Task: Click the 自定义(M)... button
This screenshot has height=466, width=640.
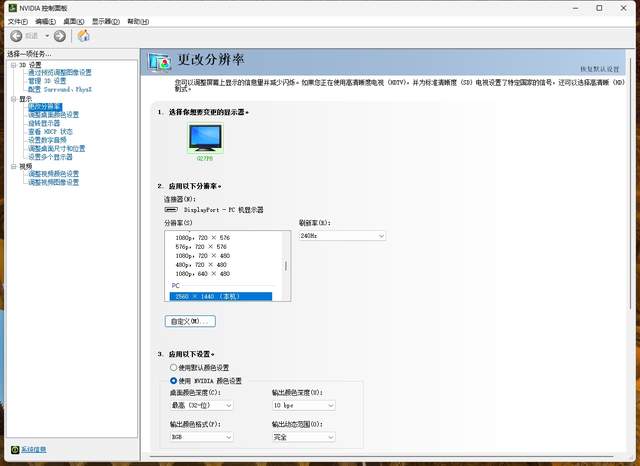Action: [190, 321]
